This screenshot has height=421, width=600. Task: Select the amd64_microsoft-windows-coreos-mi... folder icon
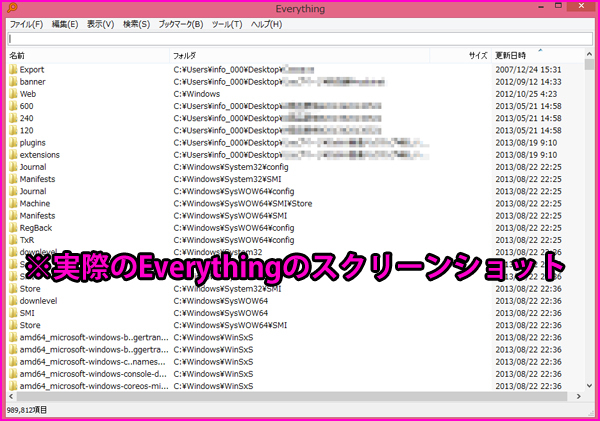13,386
